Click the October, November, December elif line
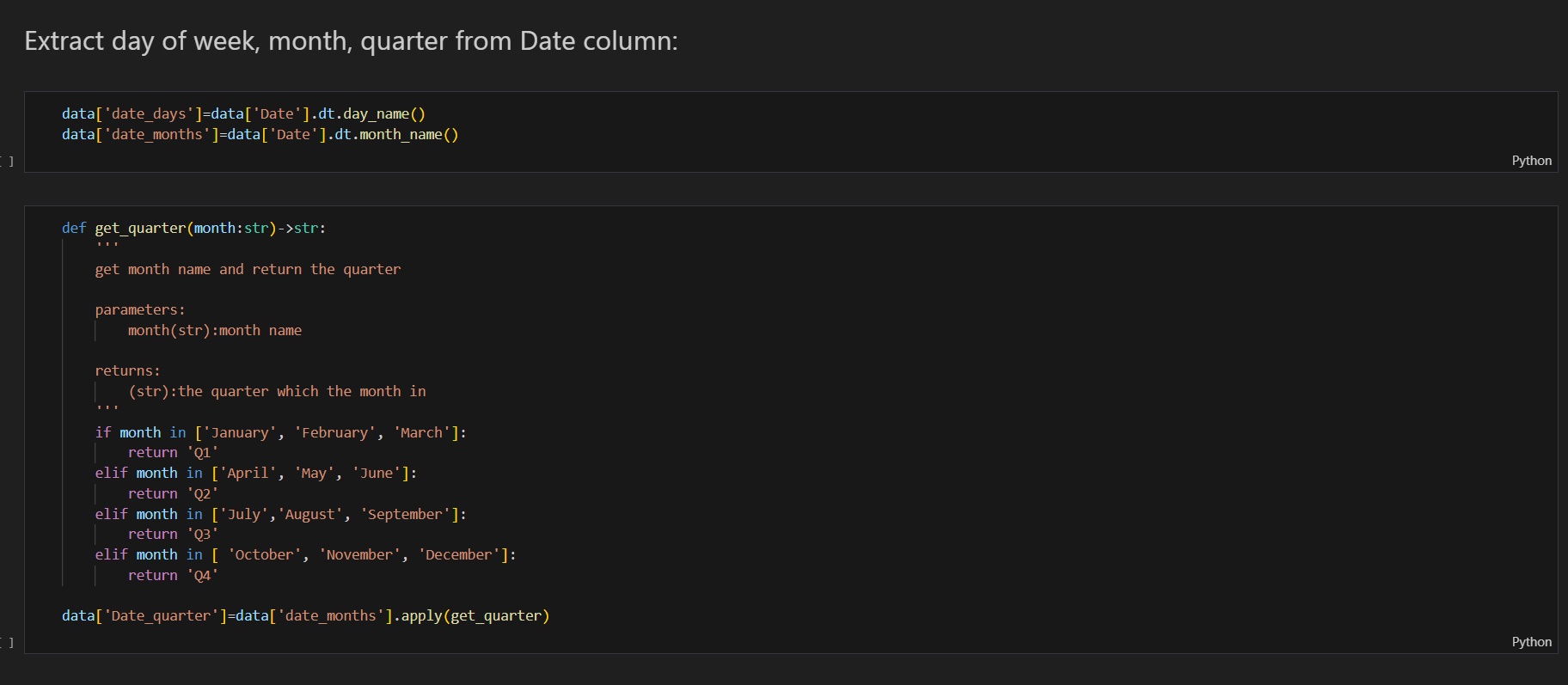 tap(305, 555)
